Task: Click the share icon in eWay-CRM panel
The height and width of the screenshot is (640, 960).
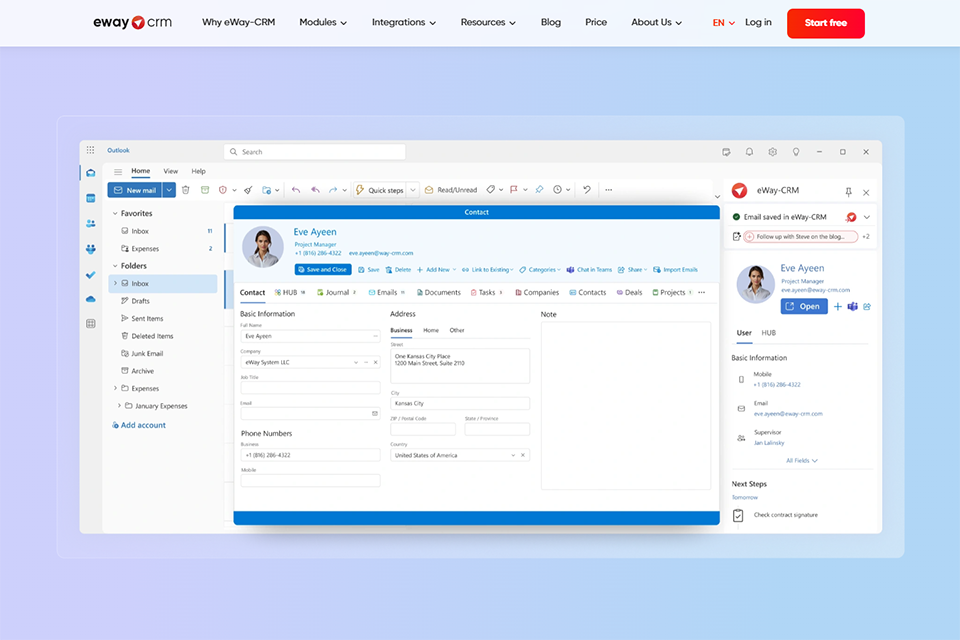Action: pos(867,306)
